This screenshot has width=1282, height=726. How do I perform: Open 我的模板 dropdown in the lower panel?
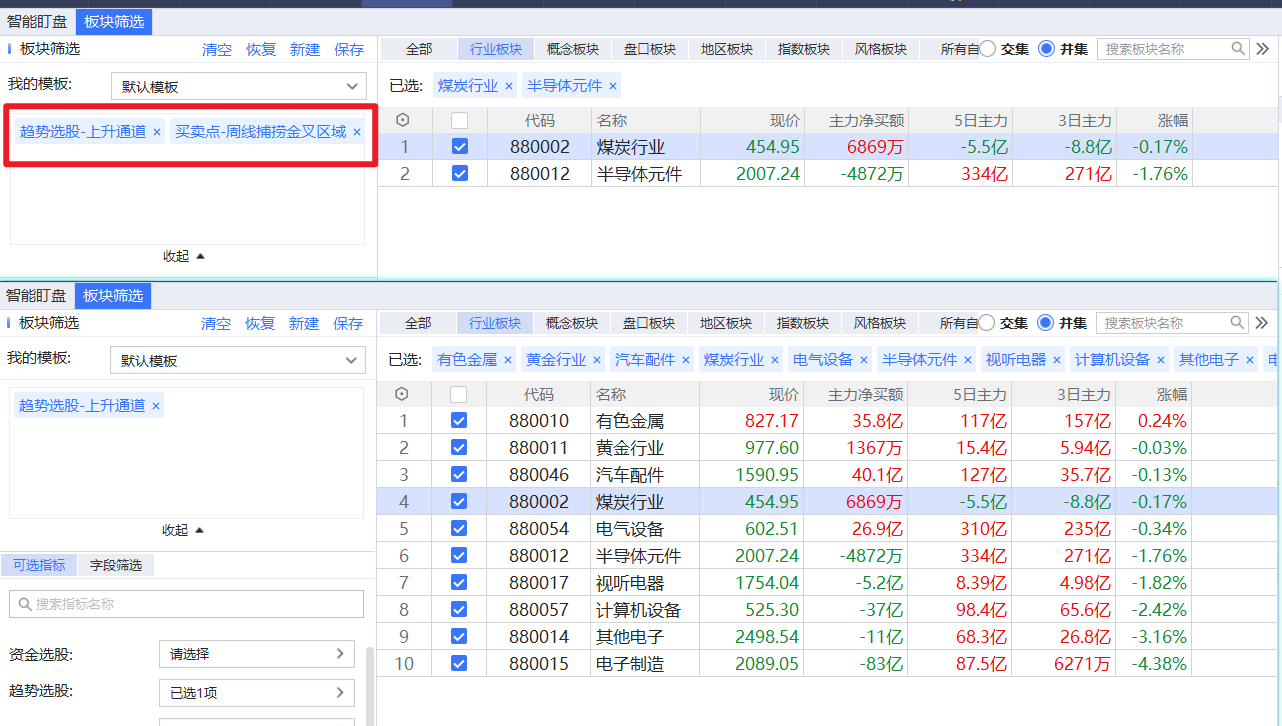(237, 360)
